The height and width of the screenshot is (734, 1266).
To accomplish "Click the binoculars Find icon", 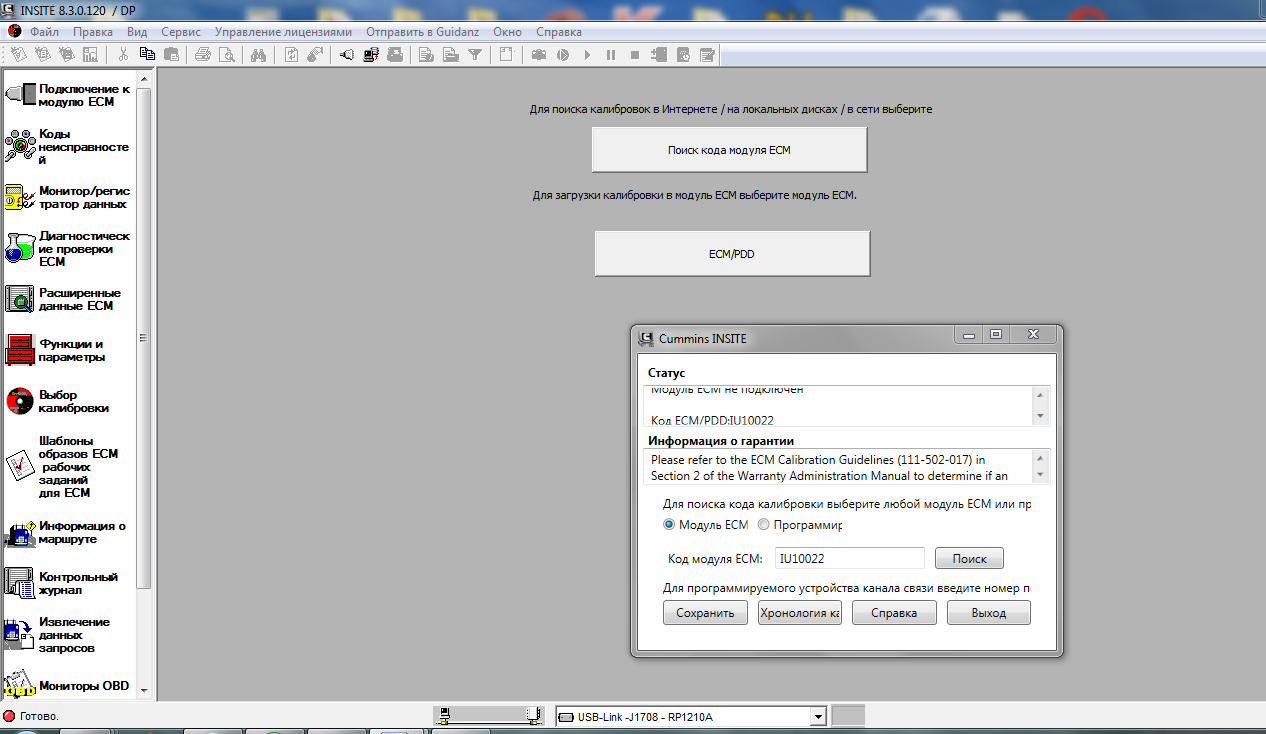I will [258, 55].
